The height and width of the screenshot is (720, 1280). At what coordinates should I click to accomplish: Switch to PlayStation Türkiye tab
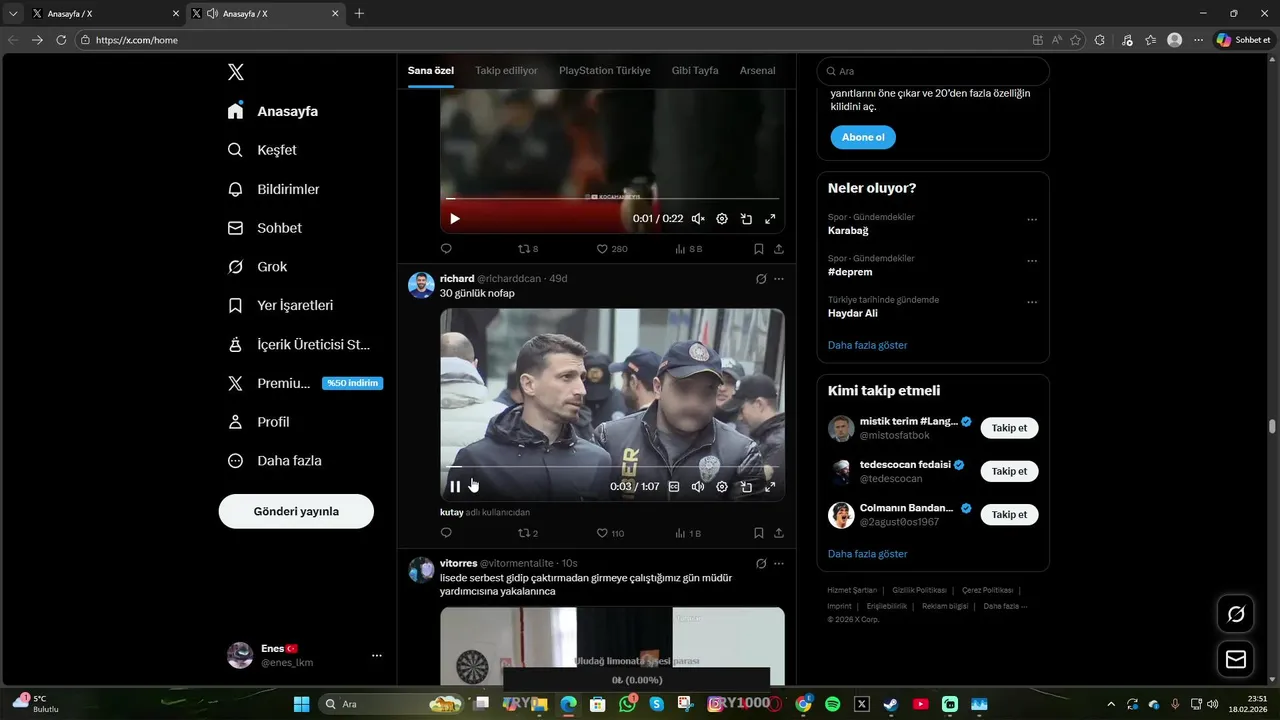point(605,71)
